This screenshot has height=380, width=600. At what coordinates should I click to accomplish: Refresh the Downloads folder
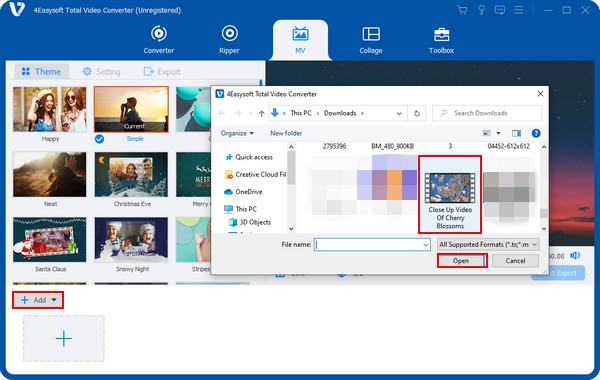click(417, 113)
